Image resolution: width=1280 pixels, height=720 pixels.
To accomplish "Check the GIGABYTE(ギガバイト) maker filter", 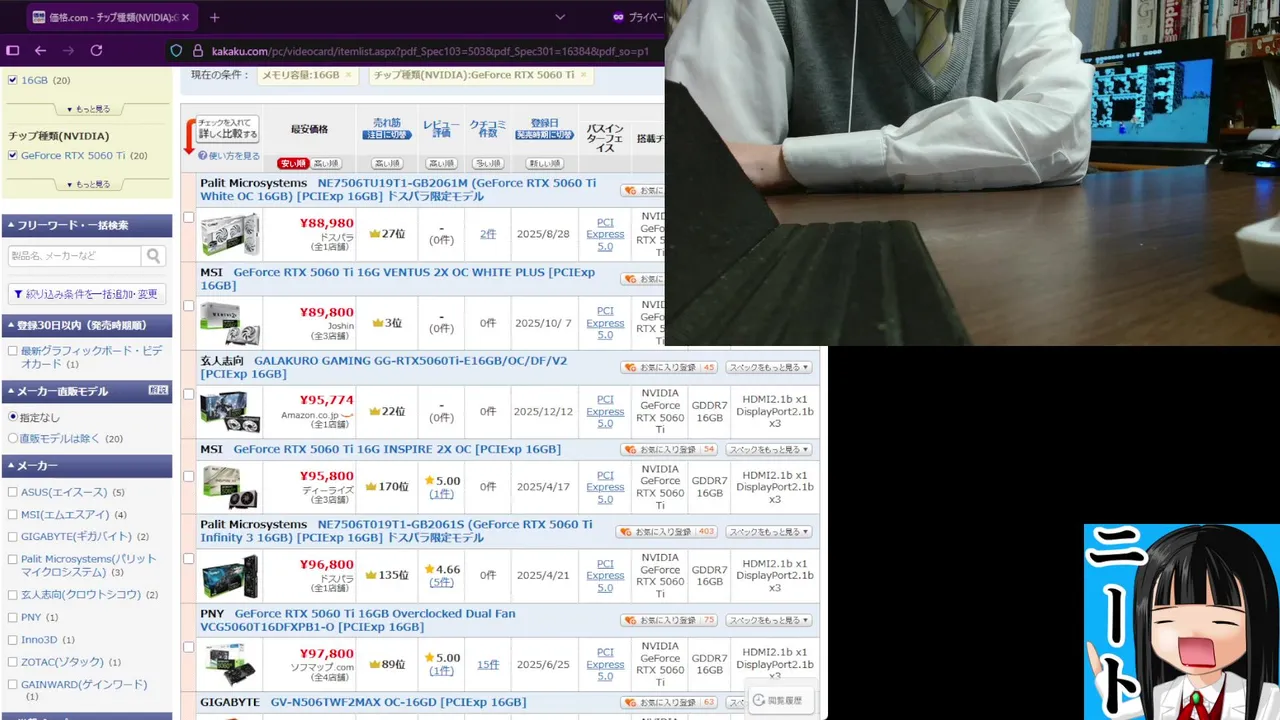I will point(13,536).
